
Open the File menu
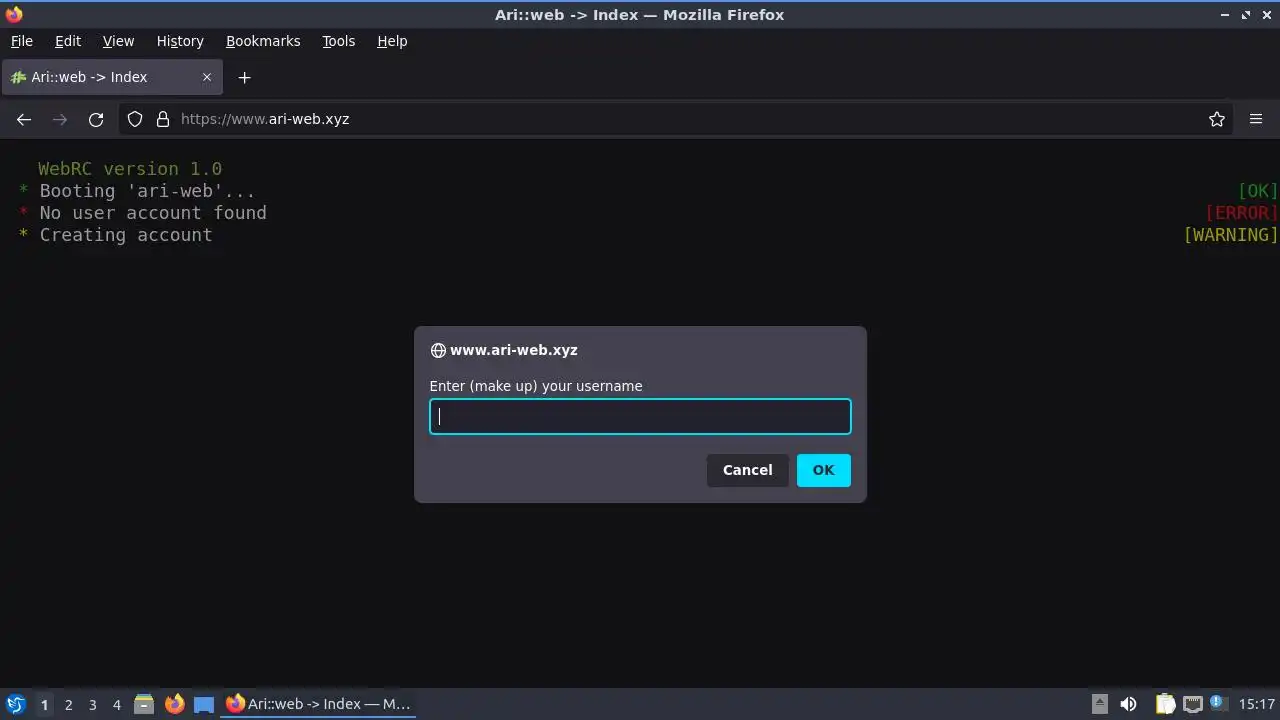point(21,41)
